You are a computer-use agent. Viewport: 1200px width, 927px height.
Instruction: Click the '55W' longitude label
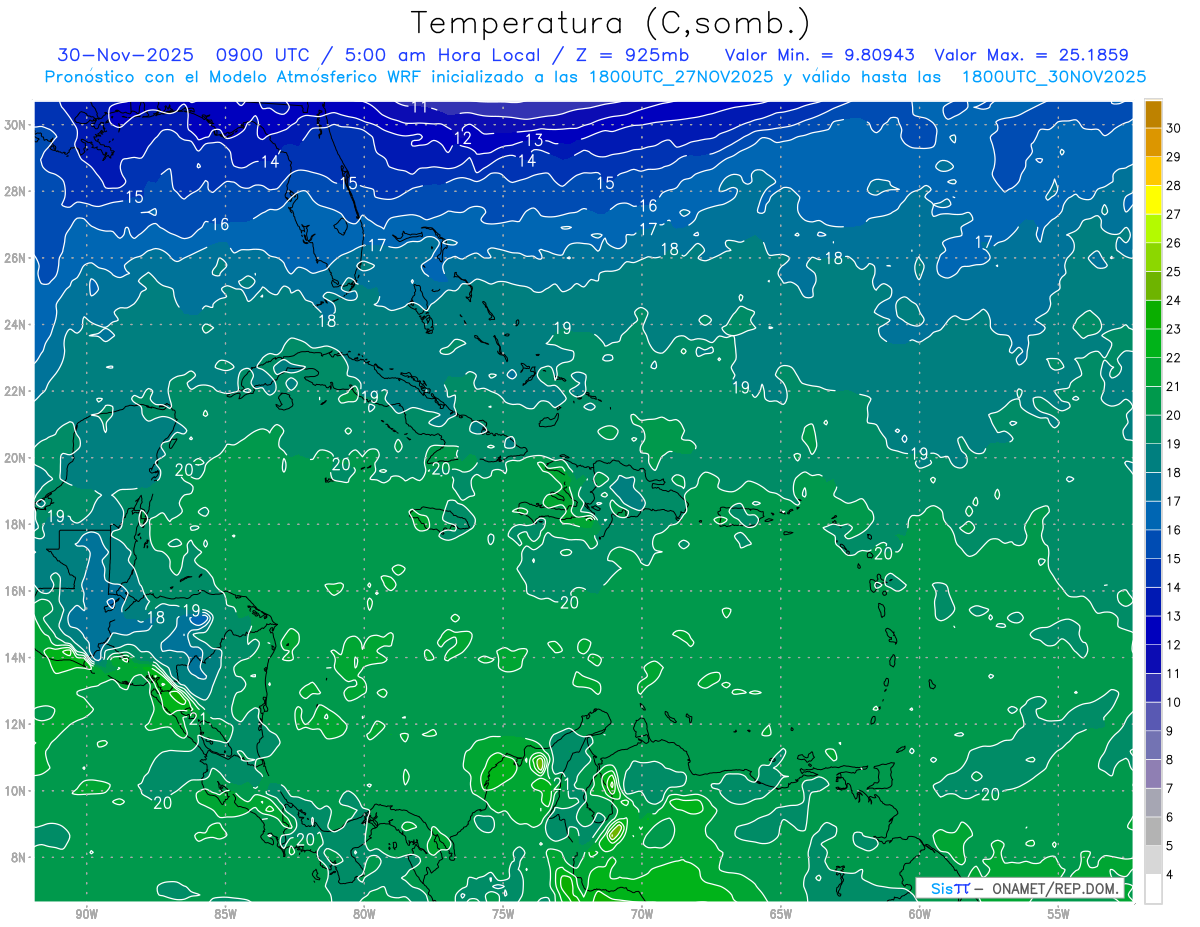[1059, 914]
